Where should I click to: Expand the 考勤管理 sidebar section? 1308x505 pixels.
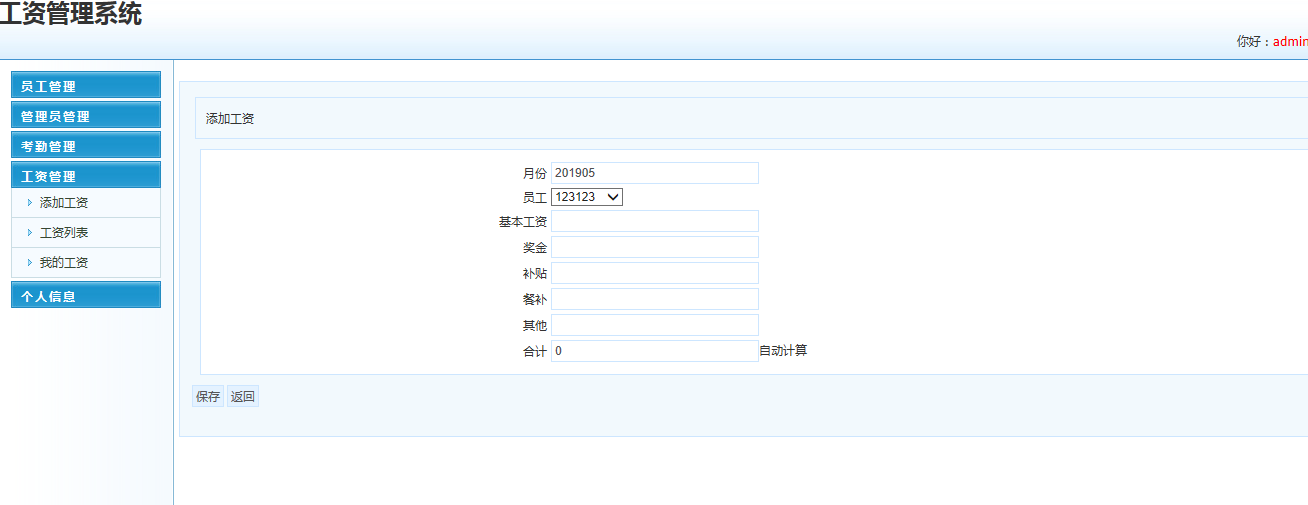coord(86,146)
